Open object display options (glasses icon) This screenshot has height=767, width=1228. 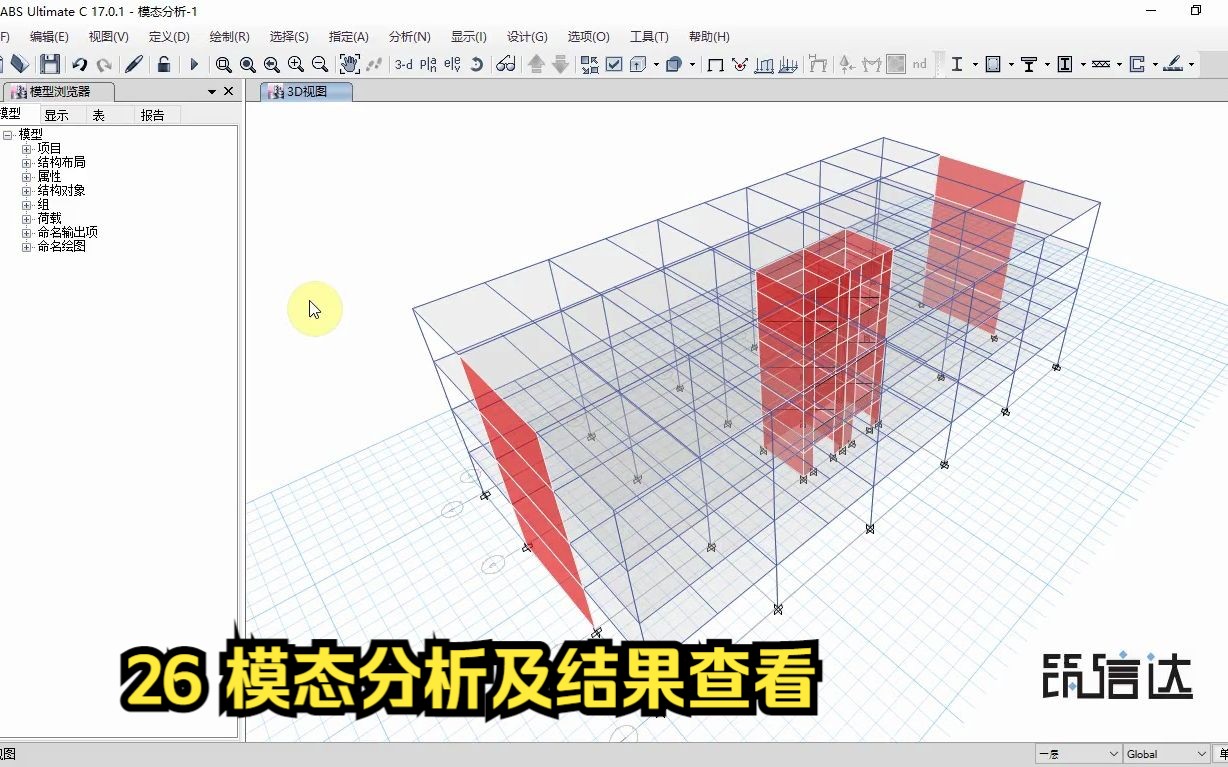[507, 64]
